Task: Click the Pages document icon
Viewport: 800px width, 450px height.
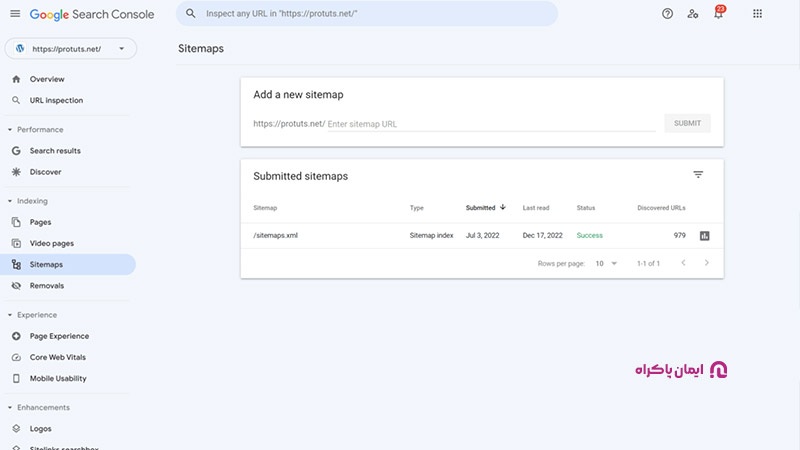Action: (16, 222)
